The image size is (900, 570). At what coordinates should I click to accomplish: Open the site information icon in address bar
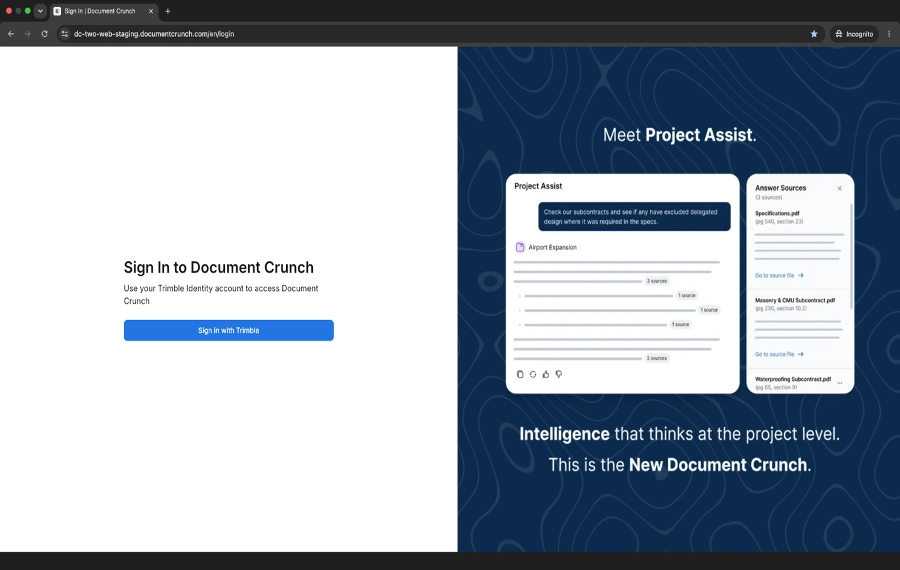(64, 34)
